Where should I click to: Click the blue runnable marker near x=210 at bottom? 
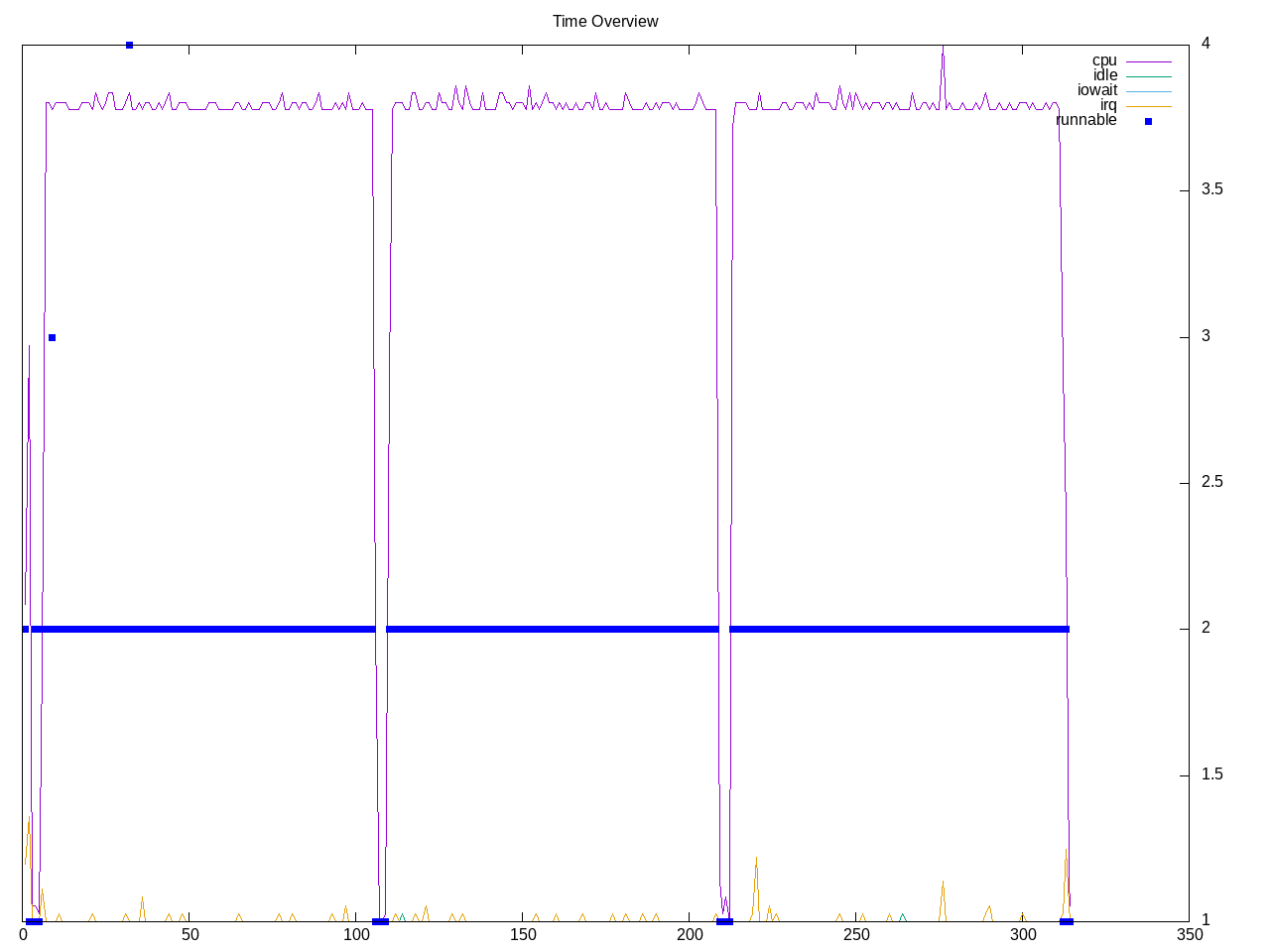[724, 921]
